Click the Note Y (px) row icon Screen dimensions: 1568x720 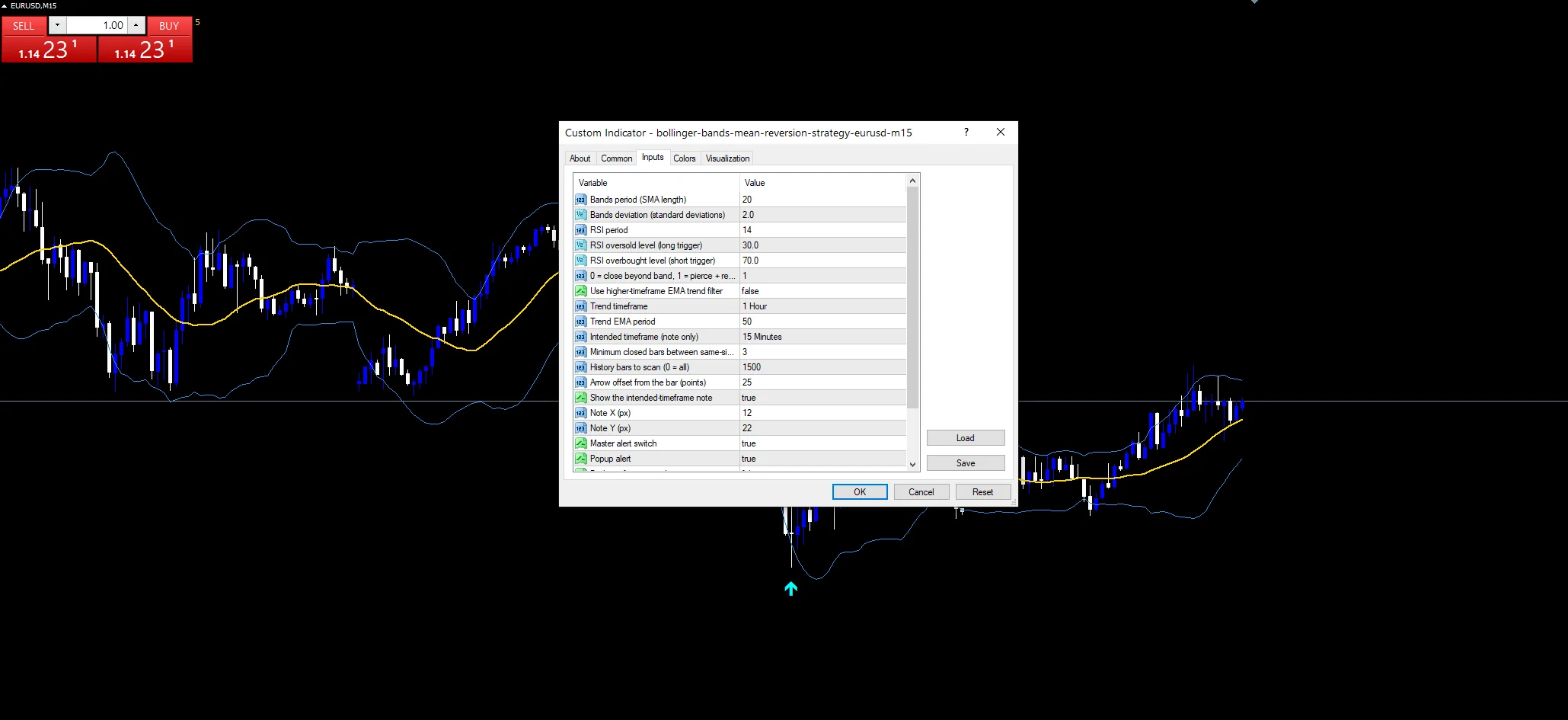tap(580, 428)
